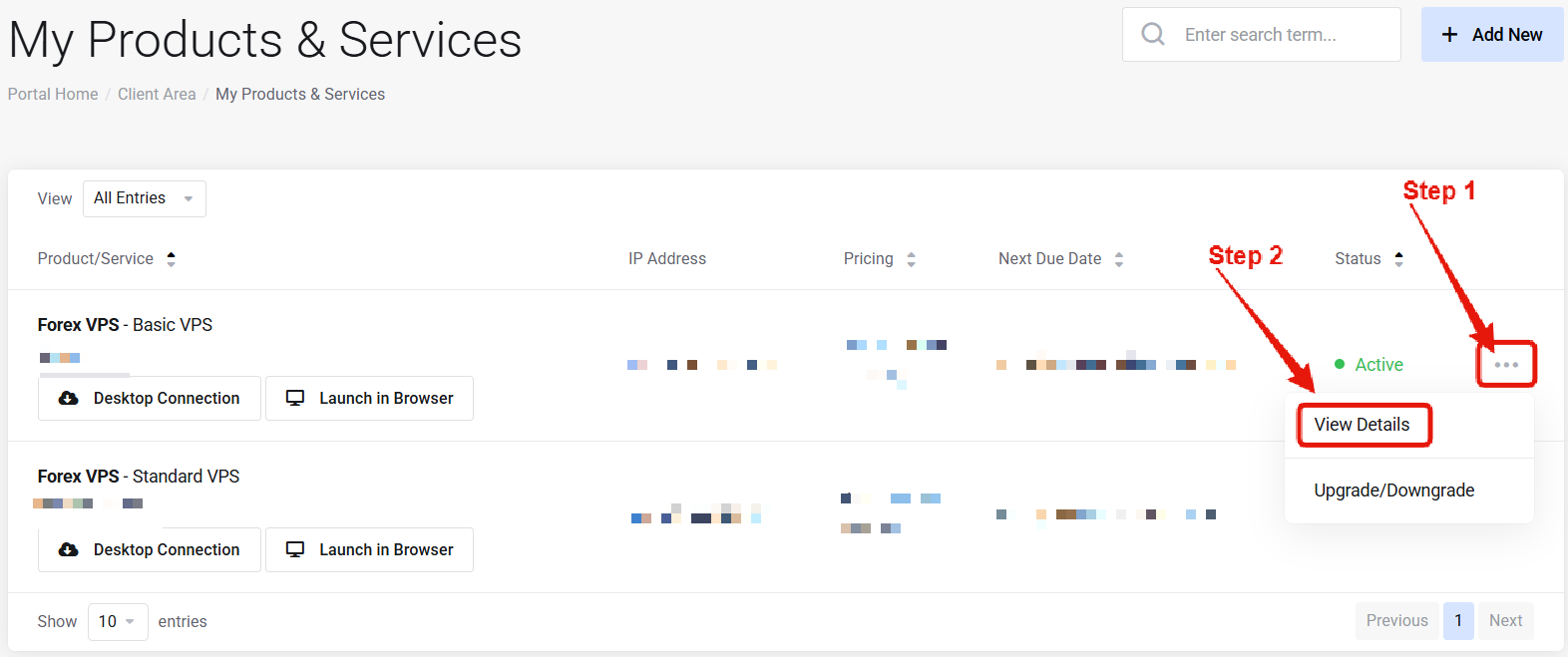Click the Next pagination button

[x=1505, y=621]
